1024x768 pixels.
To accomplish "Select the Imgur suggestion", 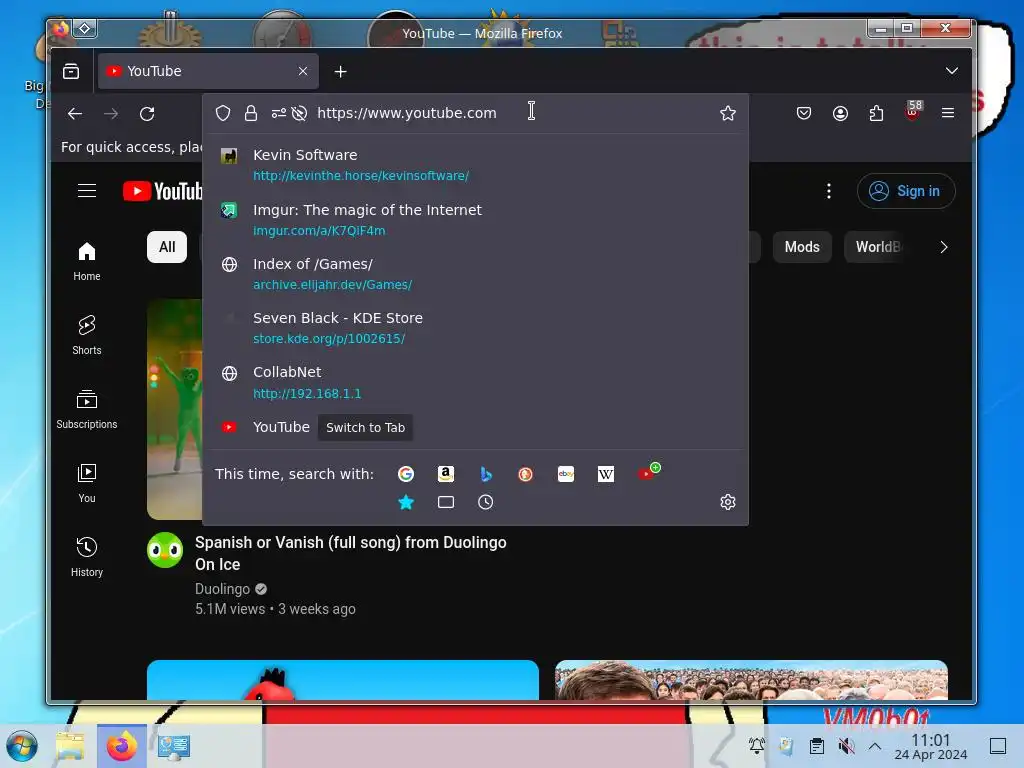I will tap(475, 219).
